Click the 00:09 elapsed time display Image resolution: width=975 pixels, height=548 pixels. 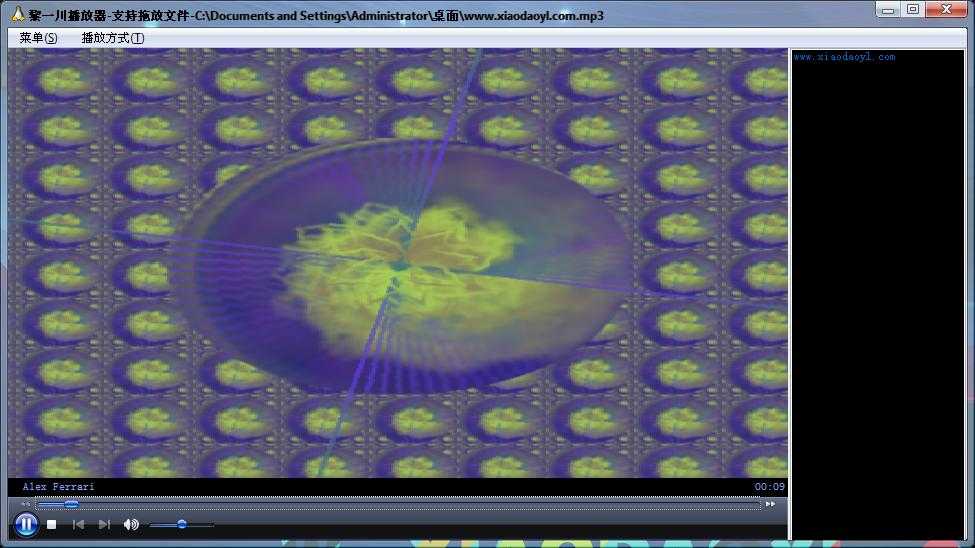769,486
